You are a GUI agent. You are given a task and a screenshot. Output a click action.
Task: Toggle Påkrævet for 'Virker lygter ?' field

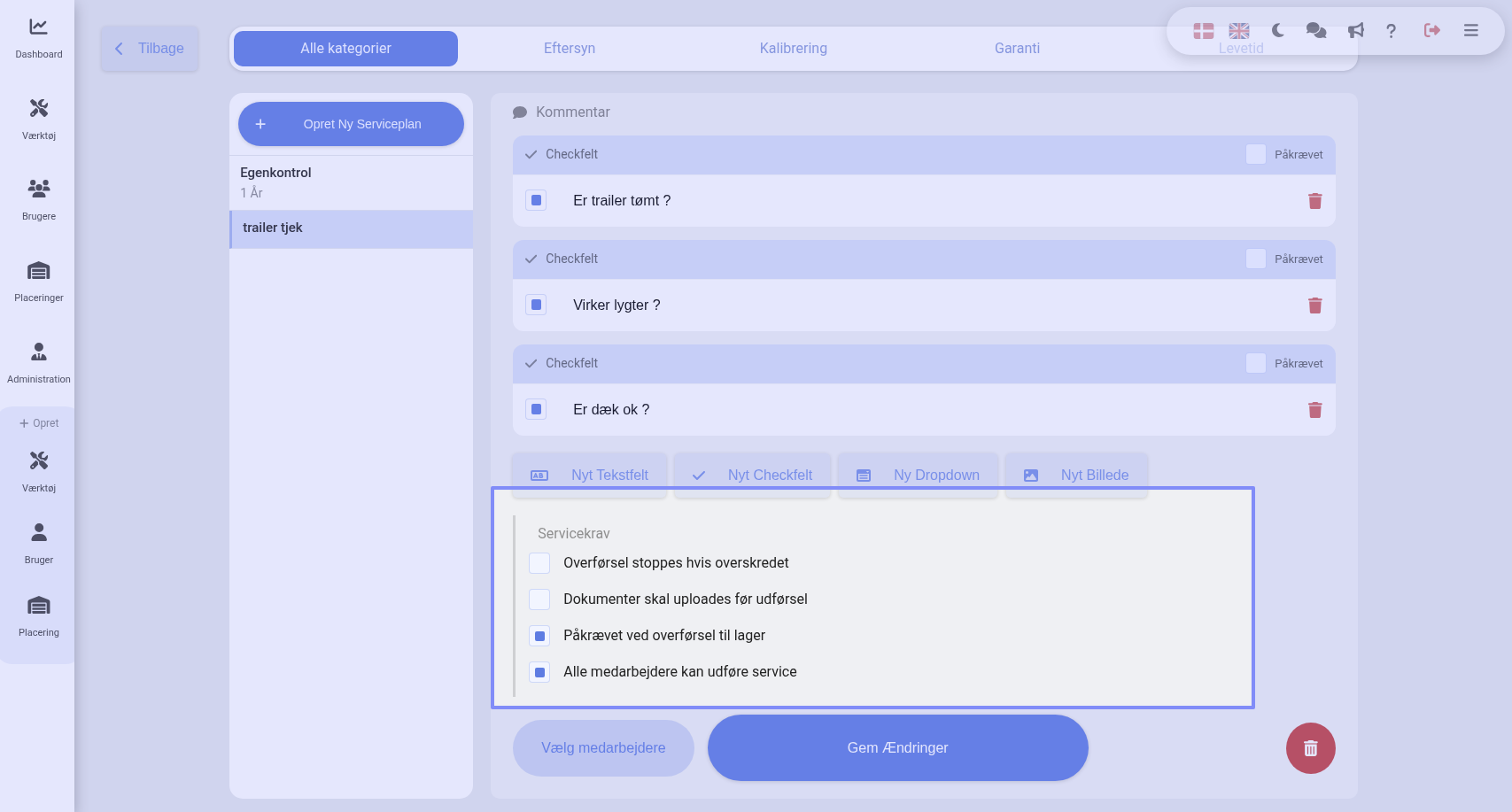[1255, 259]
